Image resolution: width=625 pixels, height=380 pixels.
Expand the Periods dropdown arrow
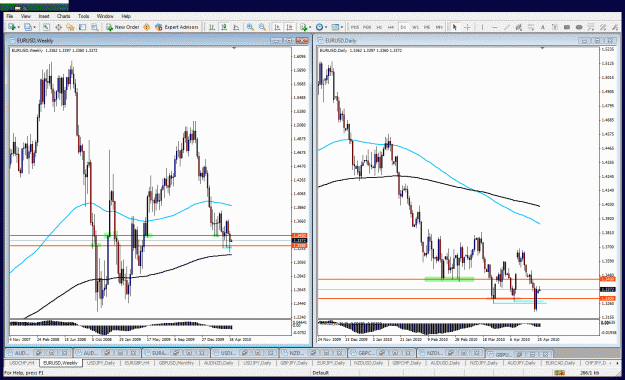click(x=326, y=27)
